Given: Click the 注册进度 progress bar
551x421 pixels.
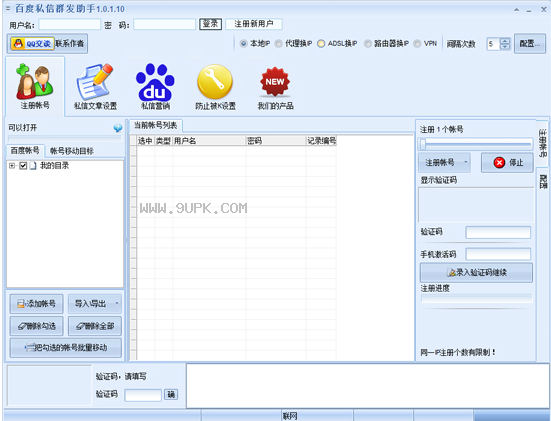Looking at the screenshot, I should [x=477, y=298].
